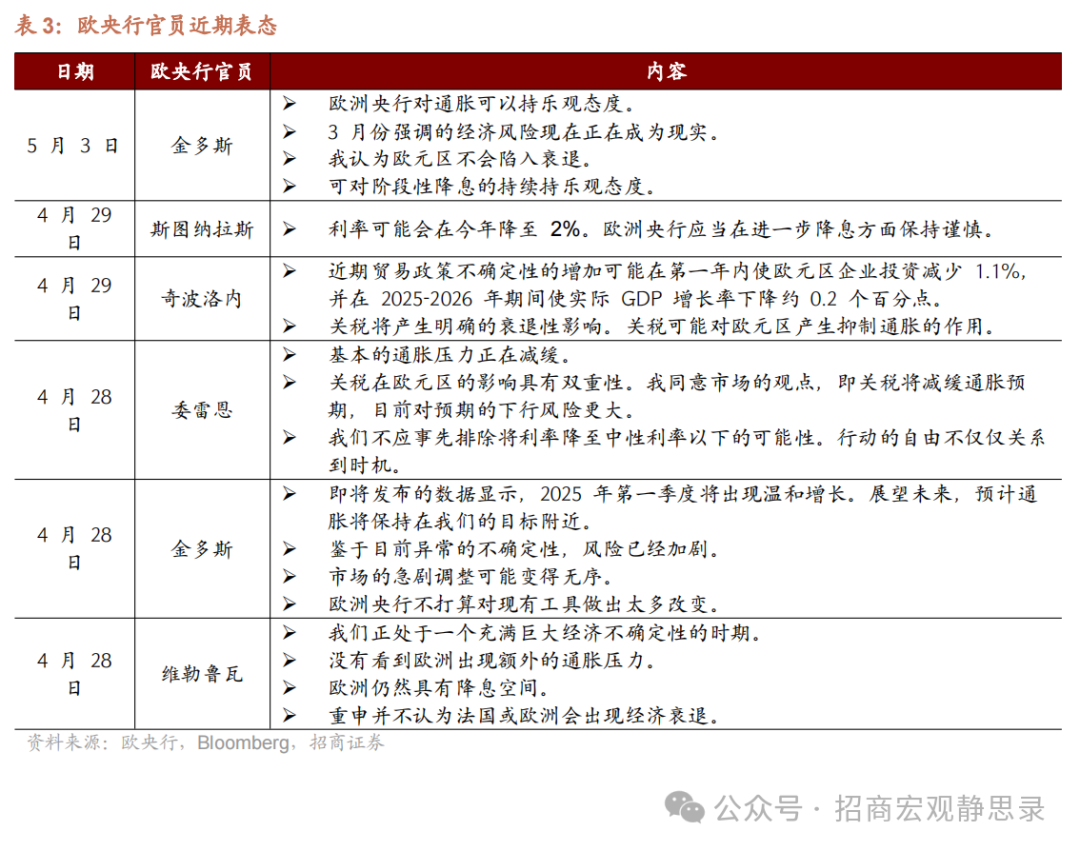This screenshot has width=1080, height=851.
Task: Click the 欧央行官员 column header
Action: tap(202, 71)
